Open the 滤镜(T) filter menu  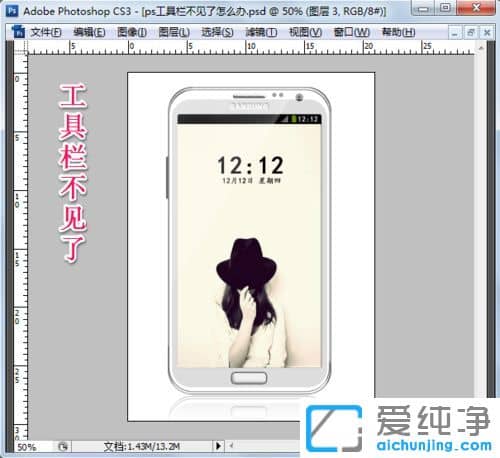click(261, 32)
